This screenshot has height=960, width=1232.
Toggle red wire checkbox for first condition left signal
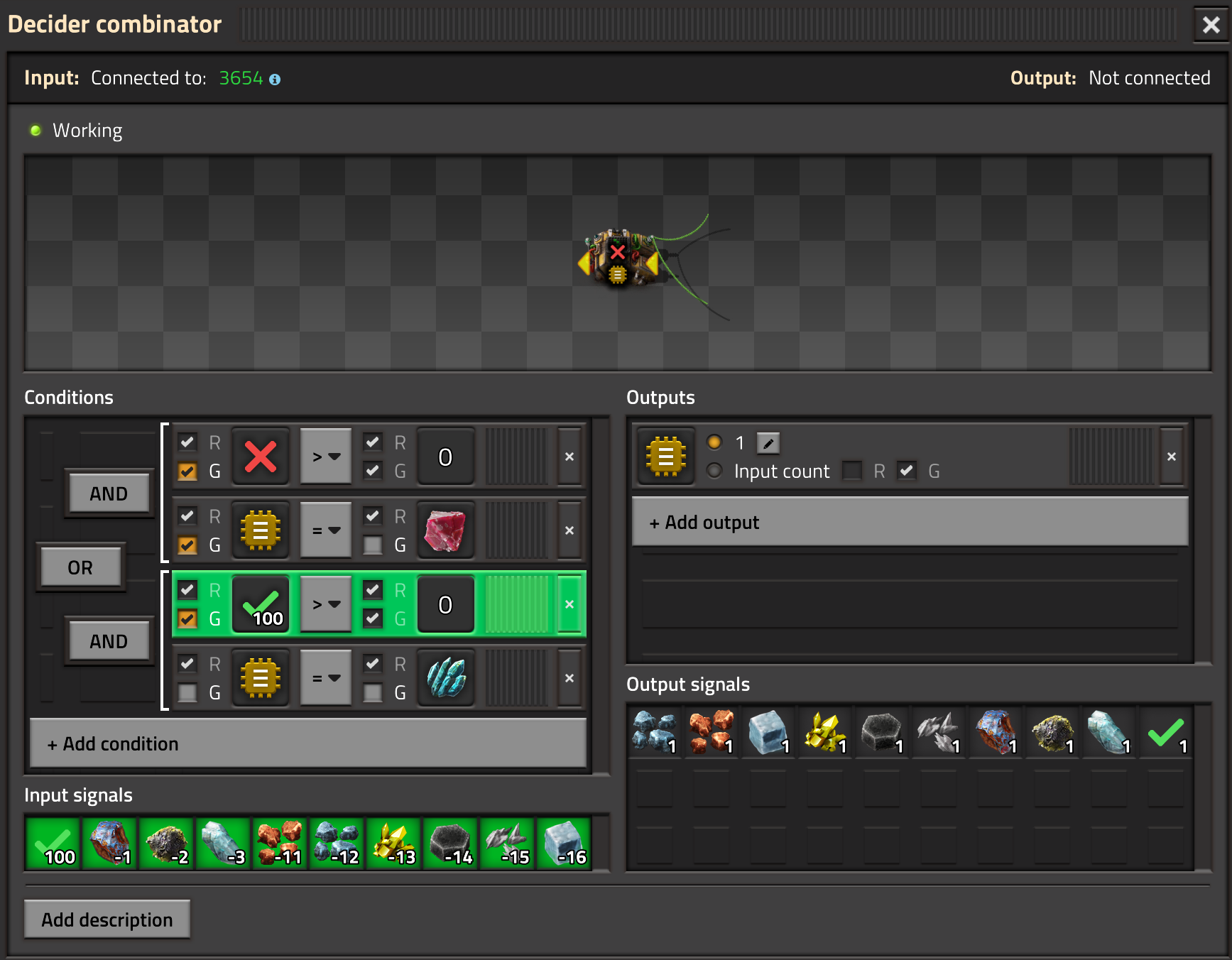(187, 442)
